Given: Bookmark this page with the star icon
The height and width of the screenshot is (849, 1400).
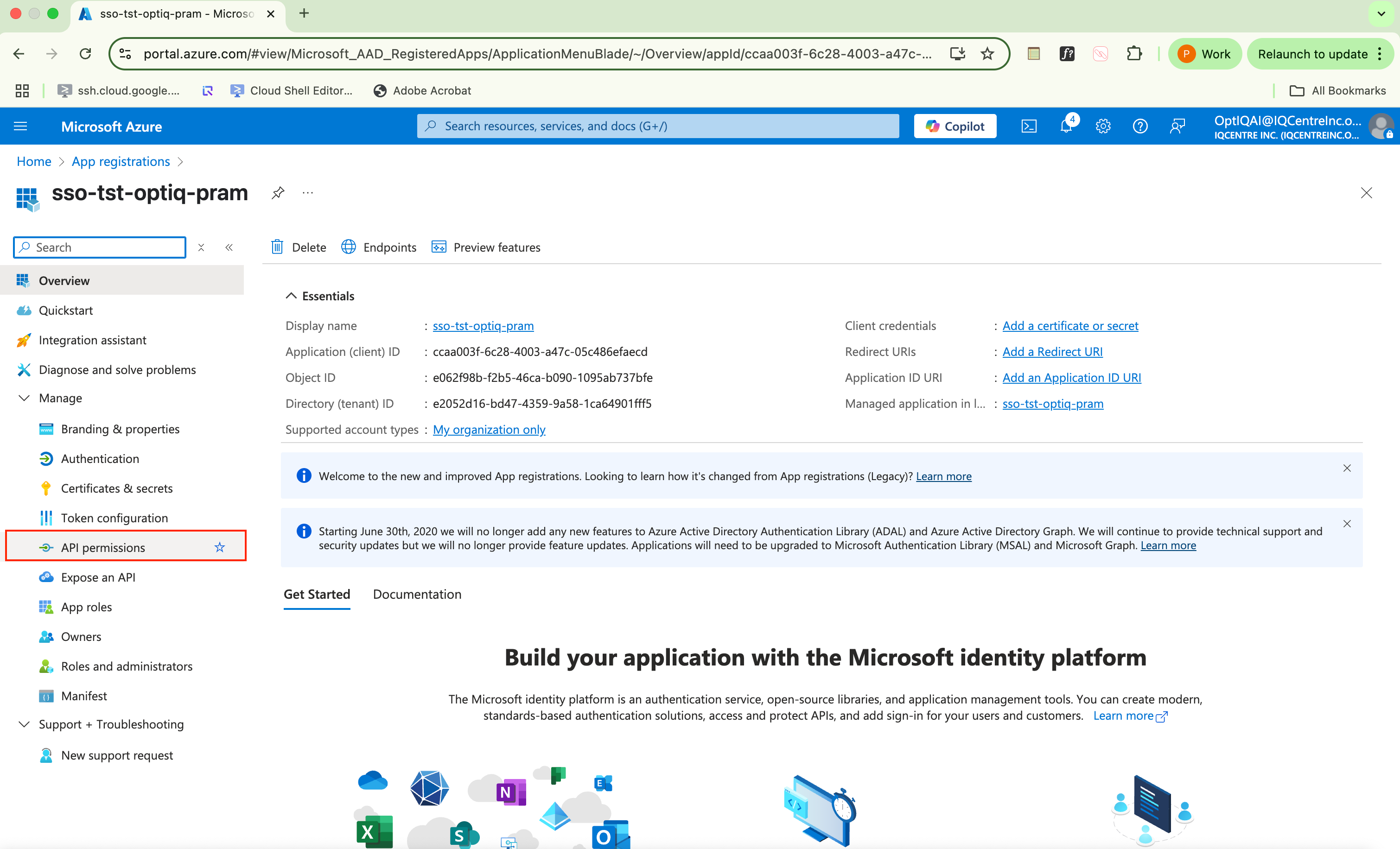Looking at the screenshot, I should pos(987,54).
